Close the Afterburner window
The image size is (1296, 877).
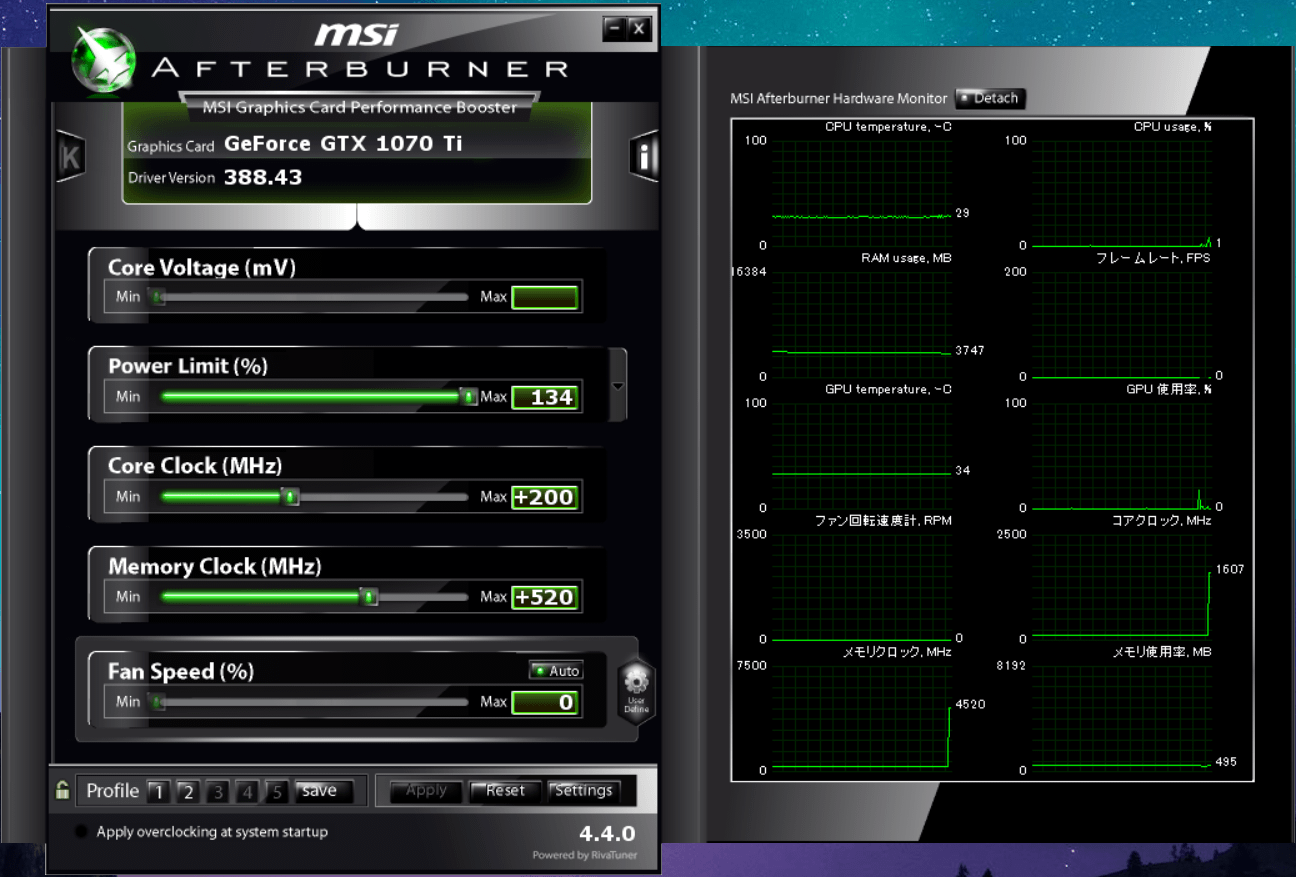(x=640, y=28)
